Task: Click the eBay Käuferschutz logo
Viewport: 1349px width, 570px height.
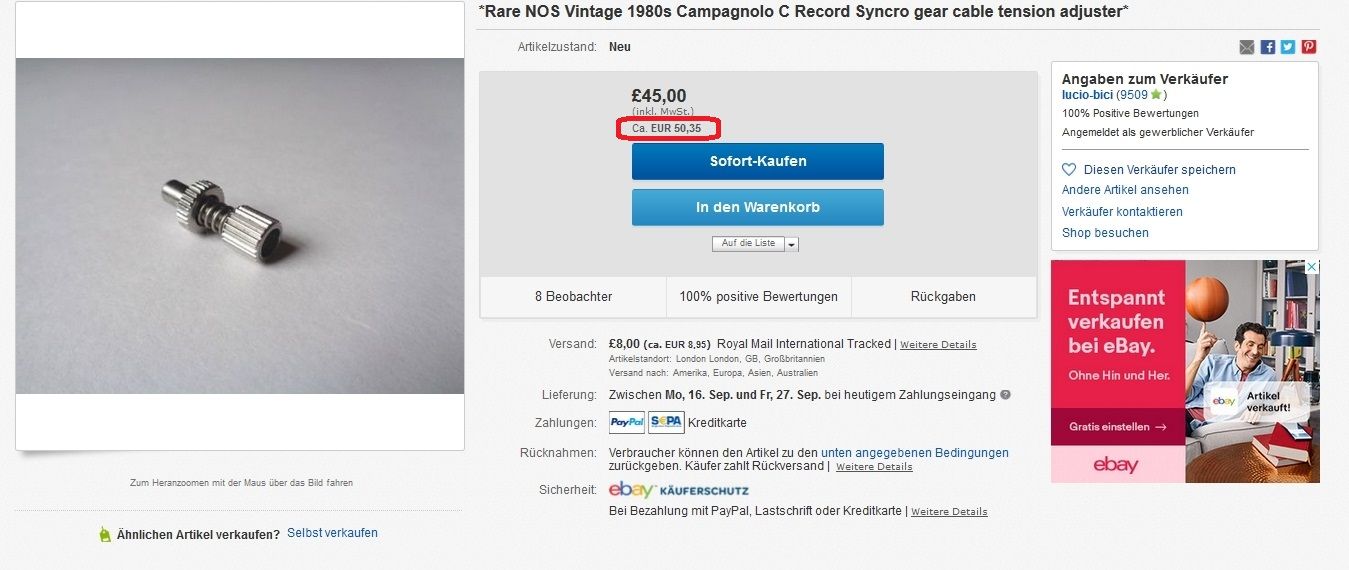Action: click(678, 490)
